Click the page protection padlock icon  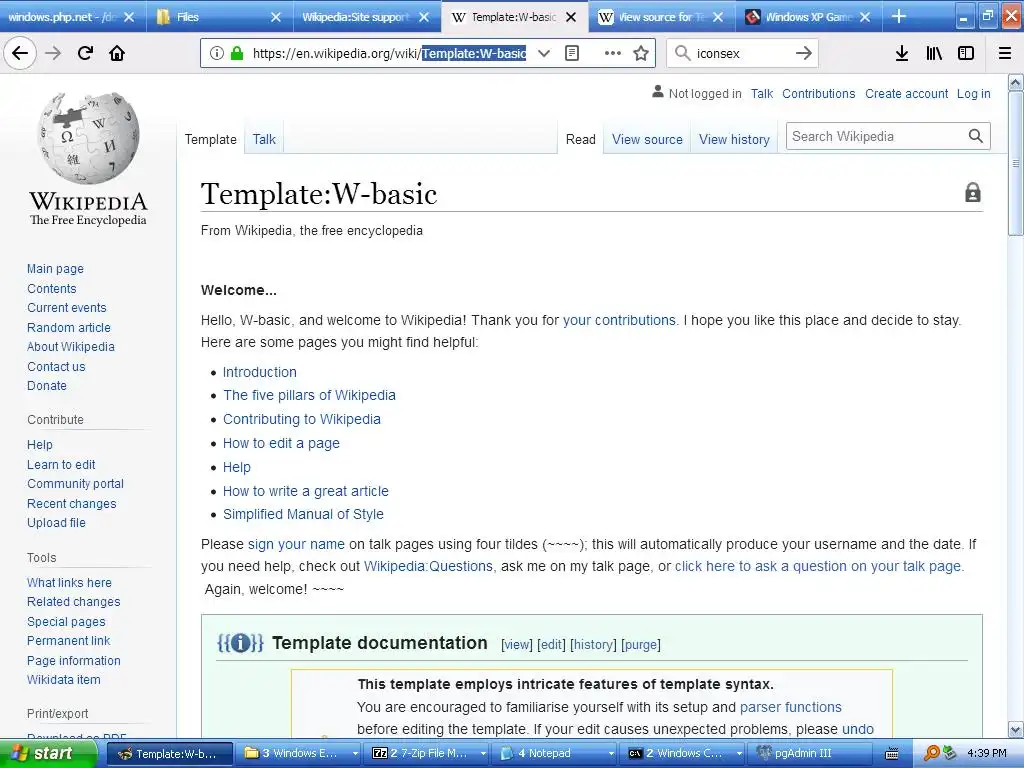(x=973, y=193)
